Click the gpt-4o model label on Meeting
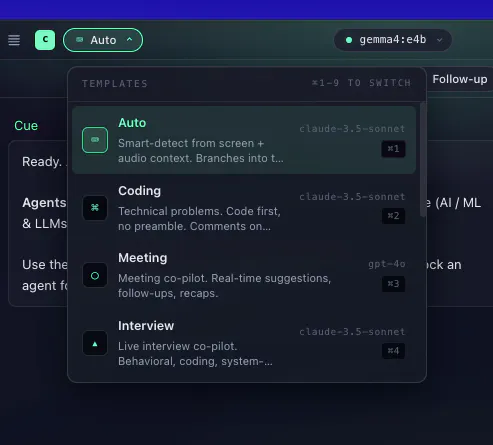 tap(387, 264)
